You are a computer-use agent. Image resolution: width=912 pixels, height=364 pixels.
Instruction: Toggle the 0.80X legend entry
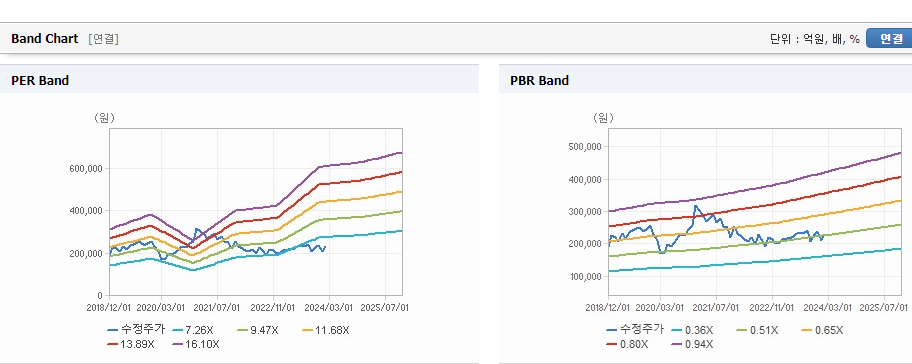[626, 344]
